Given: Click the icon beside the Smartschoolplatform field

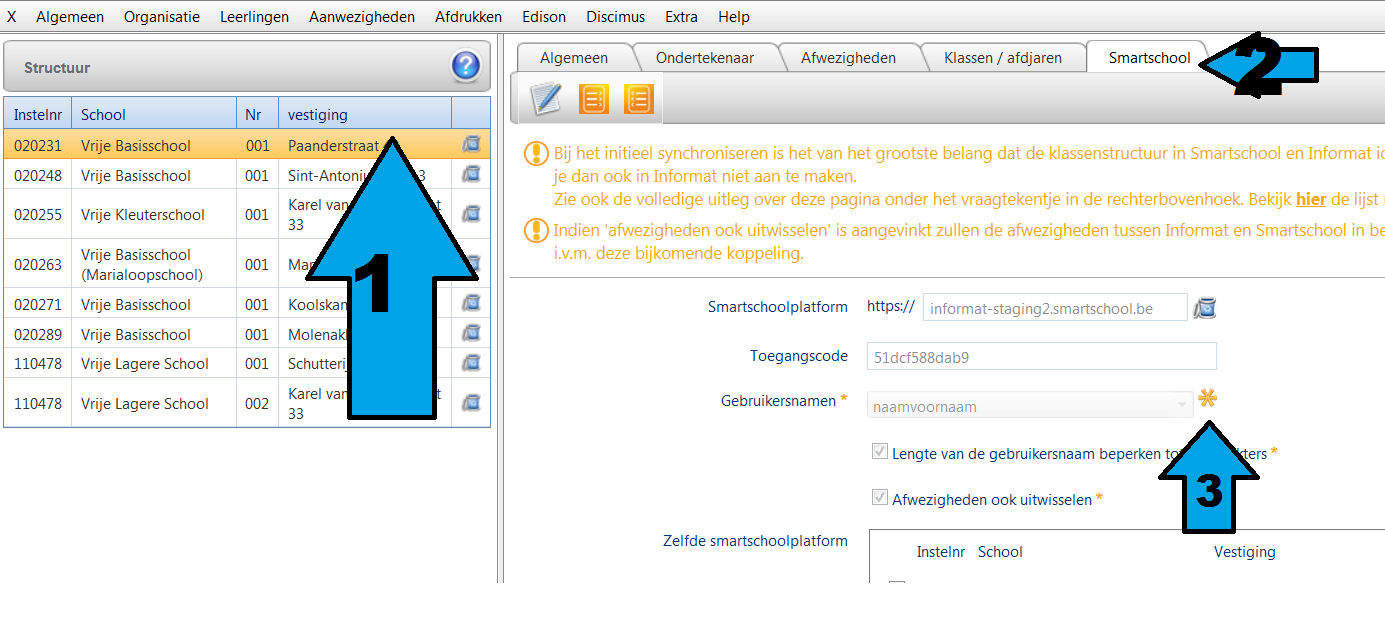Looking at the screenshot, I should (1206, 308).
